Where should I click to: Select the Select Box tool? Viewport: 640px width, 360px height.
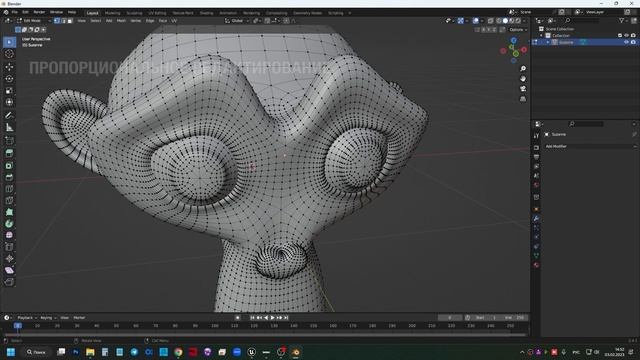tap(9, 42)
